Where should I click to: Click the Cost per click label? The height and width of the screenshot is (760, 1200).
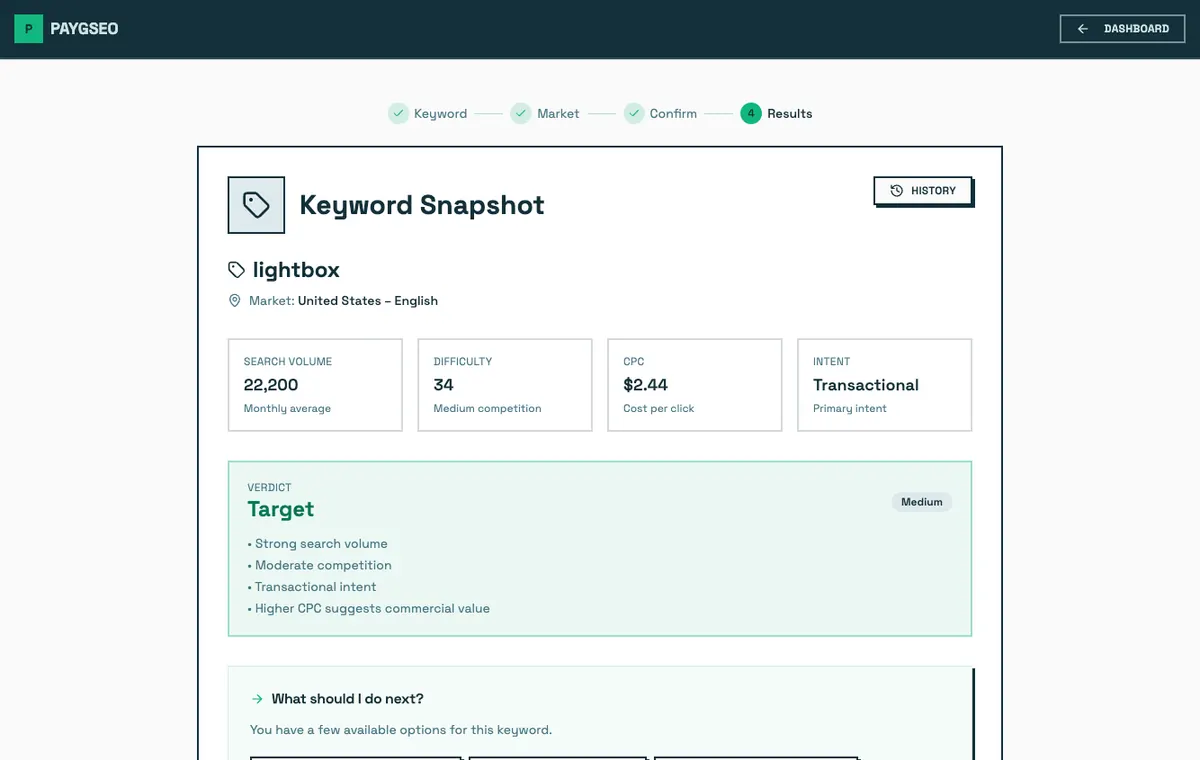pyautogui.click(x=659, y=408)
